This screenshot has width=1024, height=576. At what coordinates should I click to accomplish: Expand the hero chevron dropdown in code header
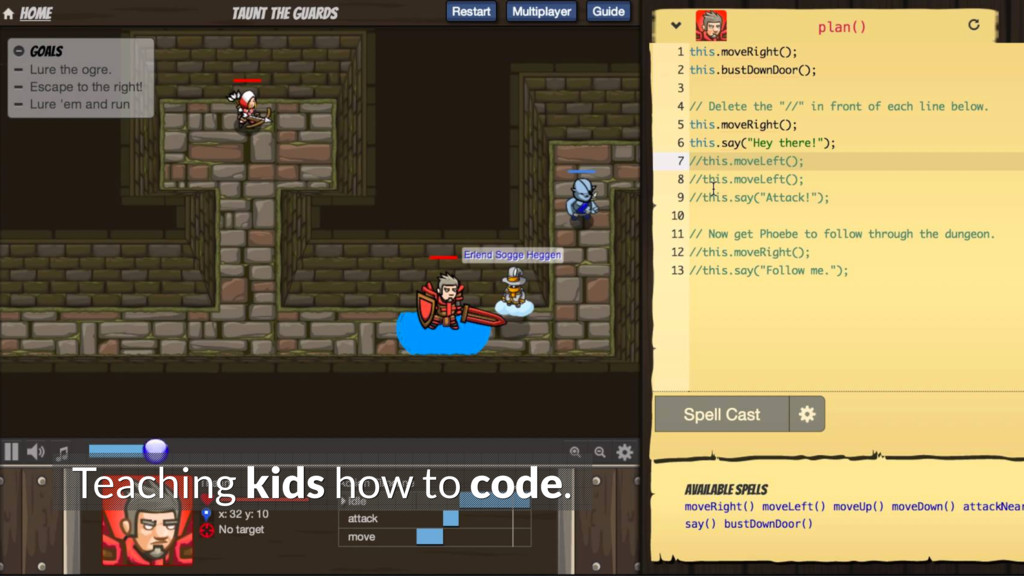click(x=676, y=25)
